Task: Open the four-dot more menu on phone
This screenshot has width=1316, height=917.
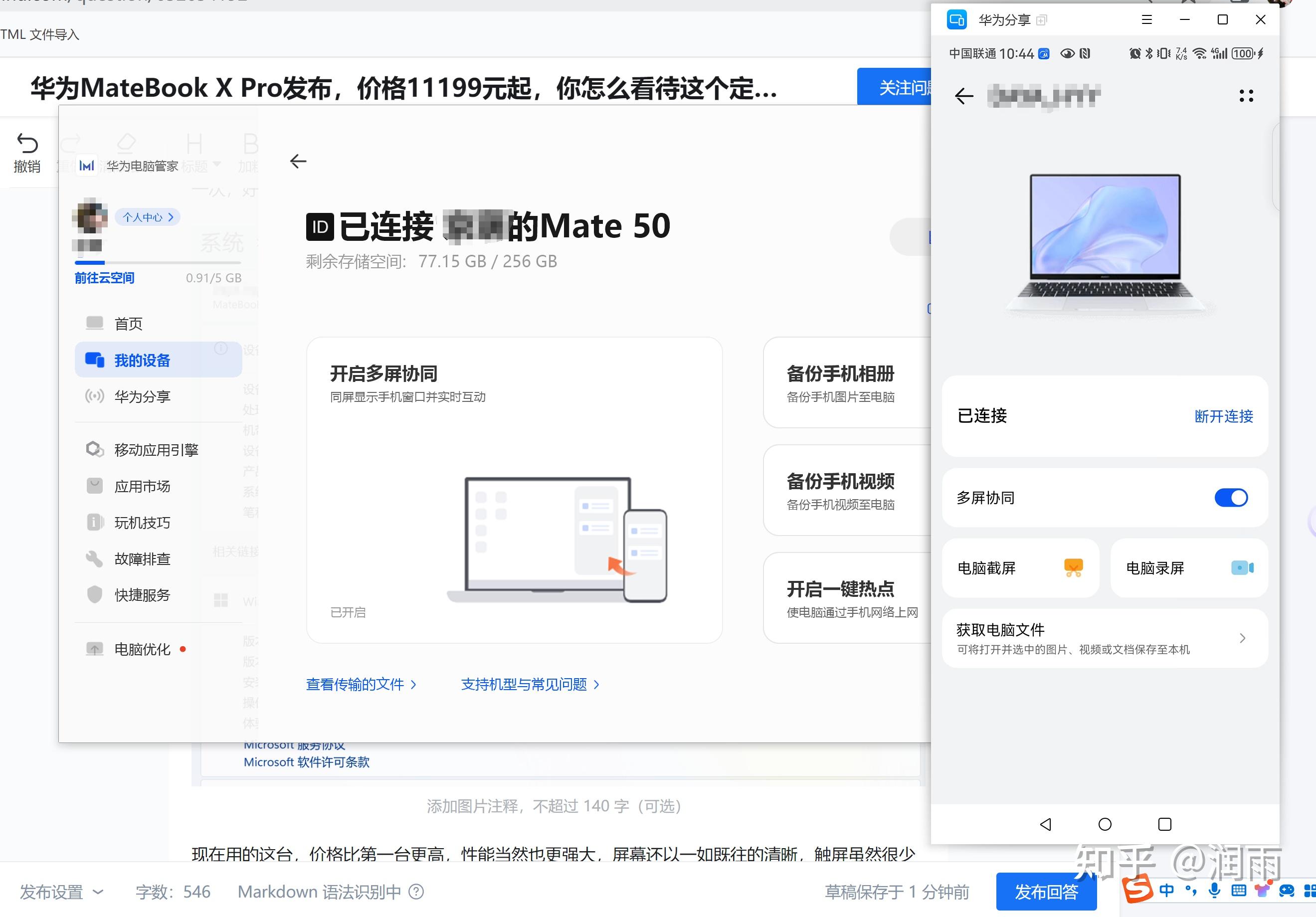Action: coord(1246,95)
